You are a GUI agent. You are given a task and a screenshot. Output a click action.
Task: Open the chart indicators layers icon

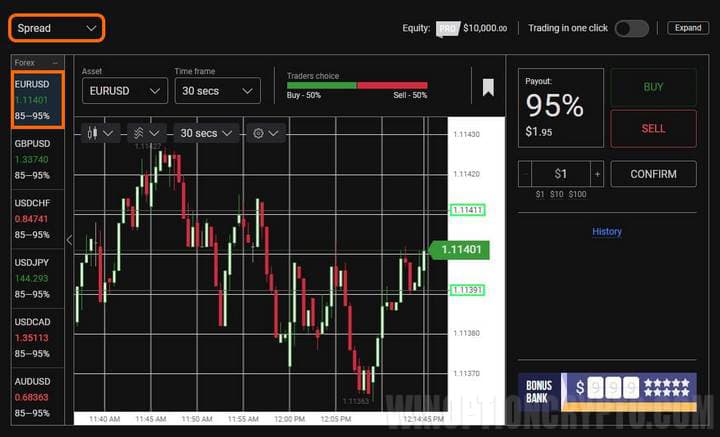[x=146, y=133]
